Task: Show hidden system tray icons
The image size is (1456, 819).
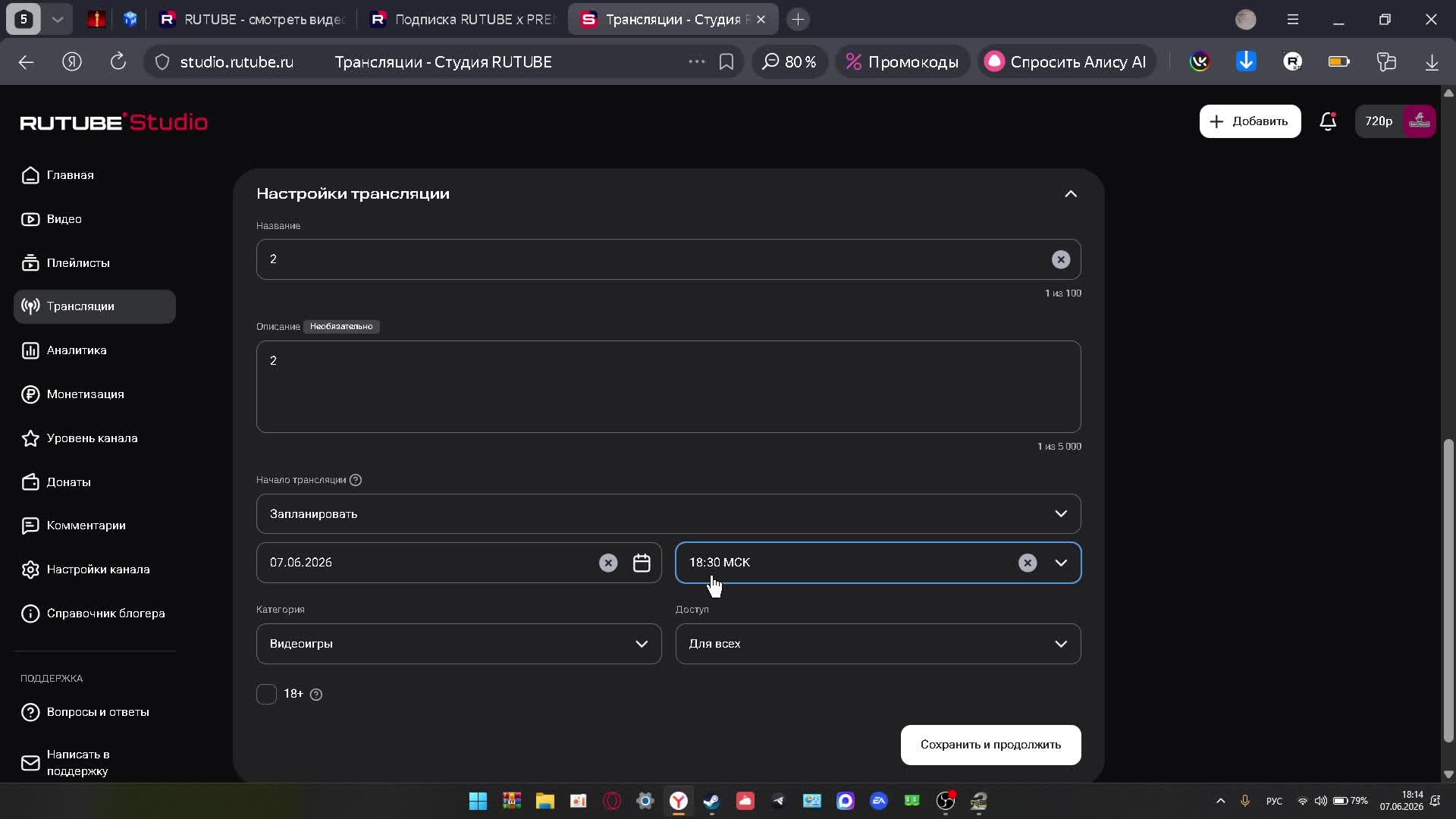Action: (1220, 801)
